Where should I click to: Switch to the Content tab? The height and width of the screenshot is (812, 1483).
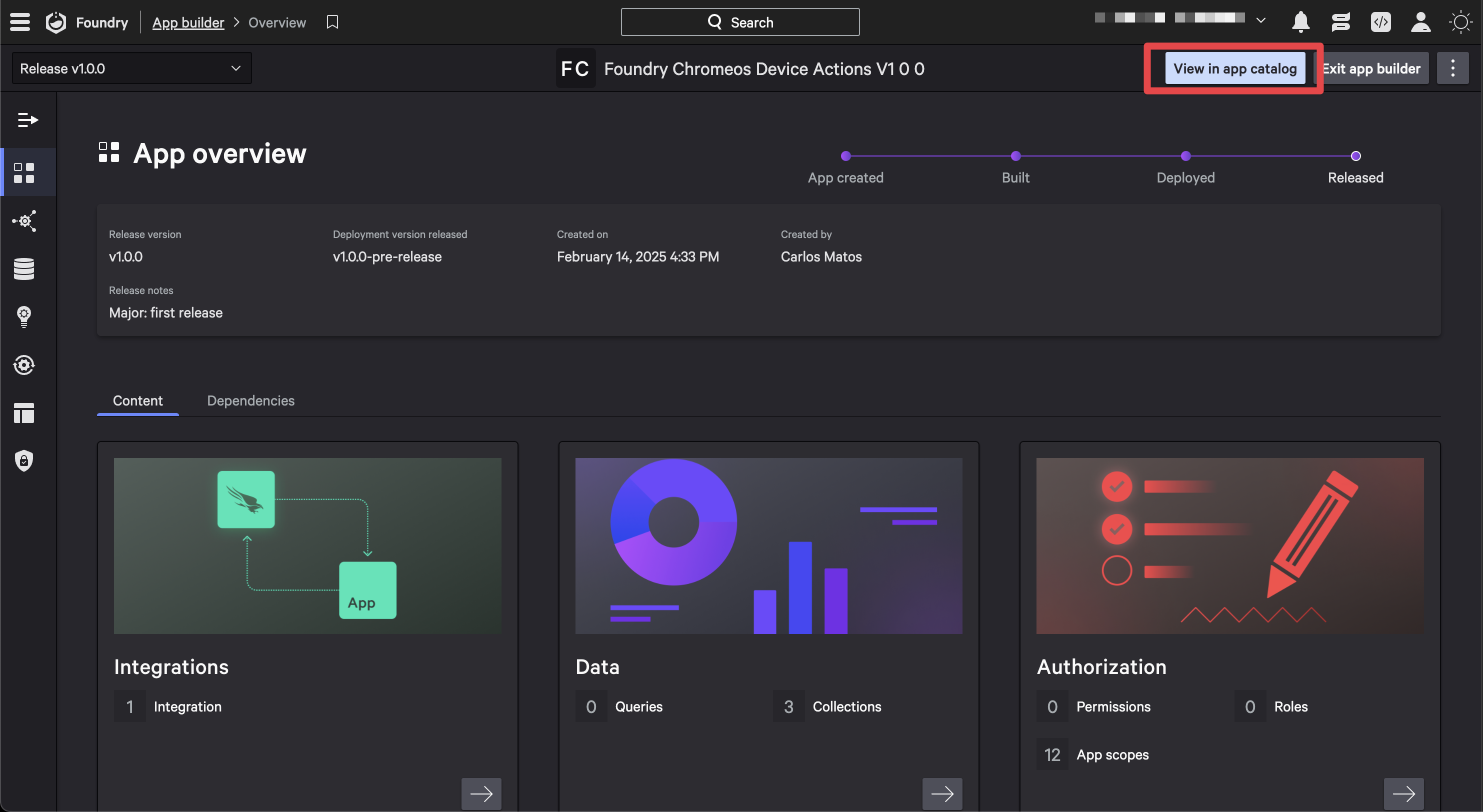137,400
